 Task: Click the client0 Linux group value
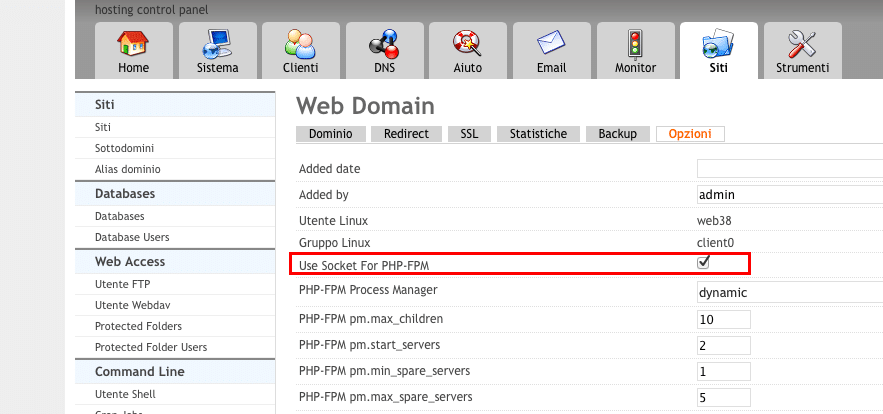point(715,243)
